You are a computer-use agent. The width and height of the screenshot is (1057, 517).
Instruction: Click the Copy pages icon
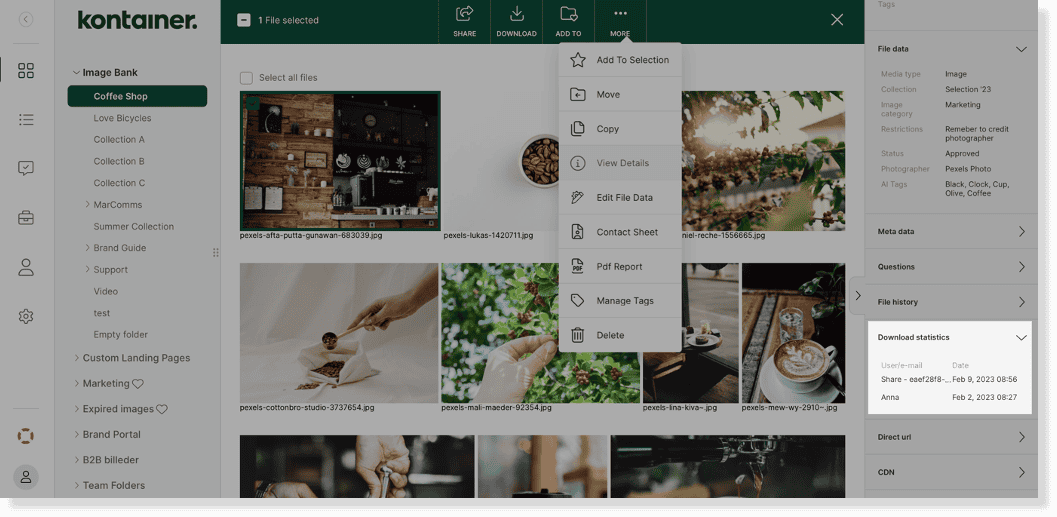tap(578, 129)
